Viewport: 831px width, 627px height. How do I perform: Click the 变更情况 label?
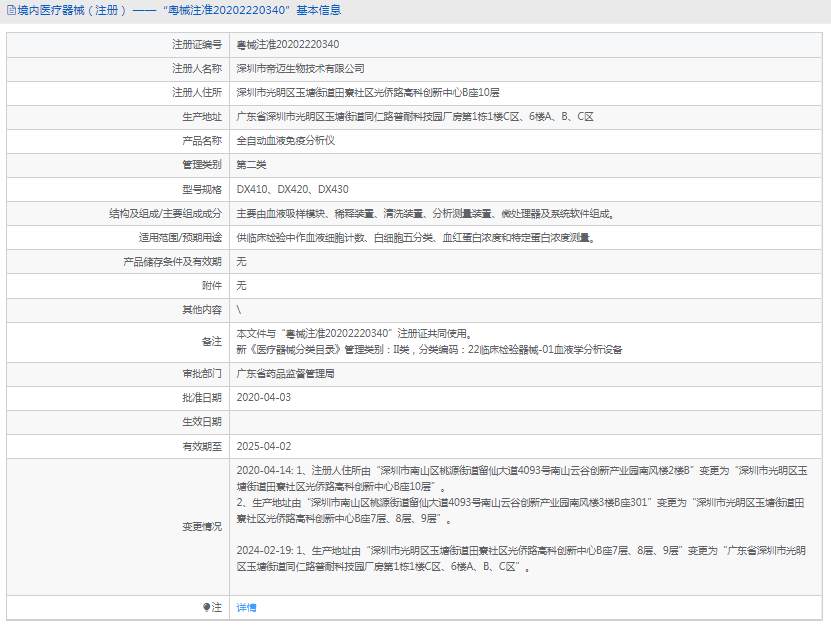coord(202,527)
